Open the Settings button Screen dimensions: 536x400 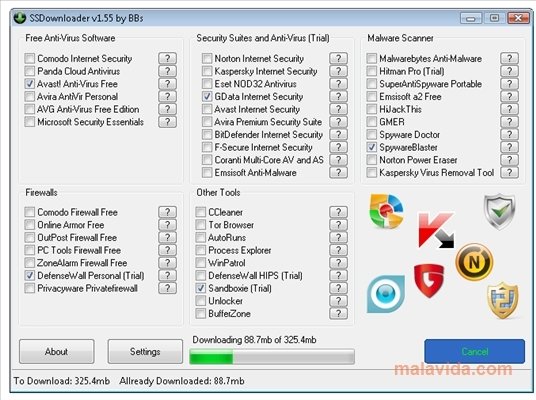click(x=145, y=351)
